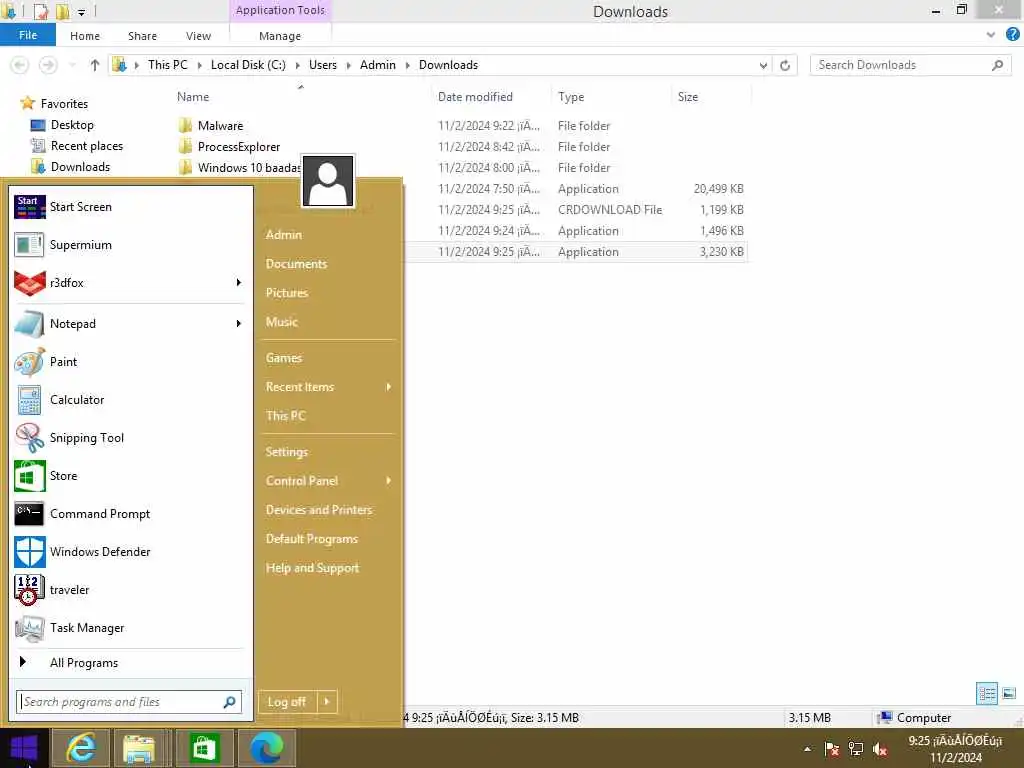
Task: Expand the ribbon with the chevron
Action: (x=991, y=35)
